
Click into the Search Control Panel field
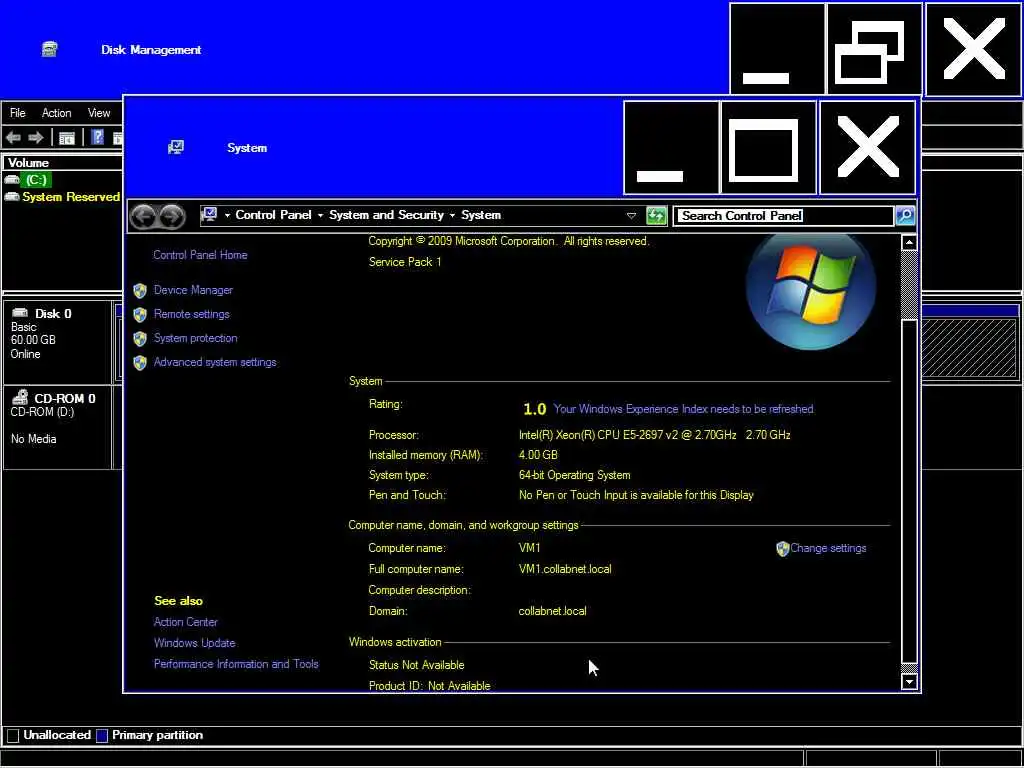tap(784, 216)
